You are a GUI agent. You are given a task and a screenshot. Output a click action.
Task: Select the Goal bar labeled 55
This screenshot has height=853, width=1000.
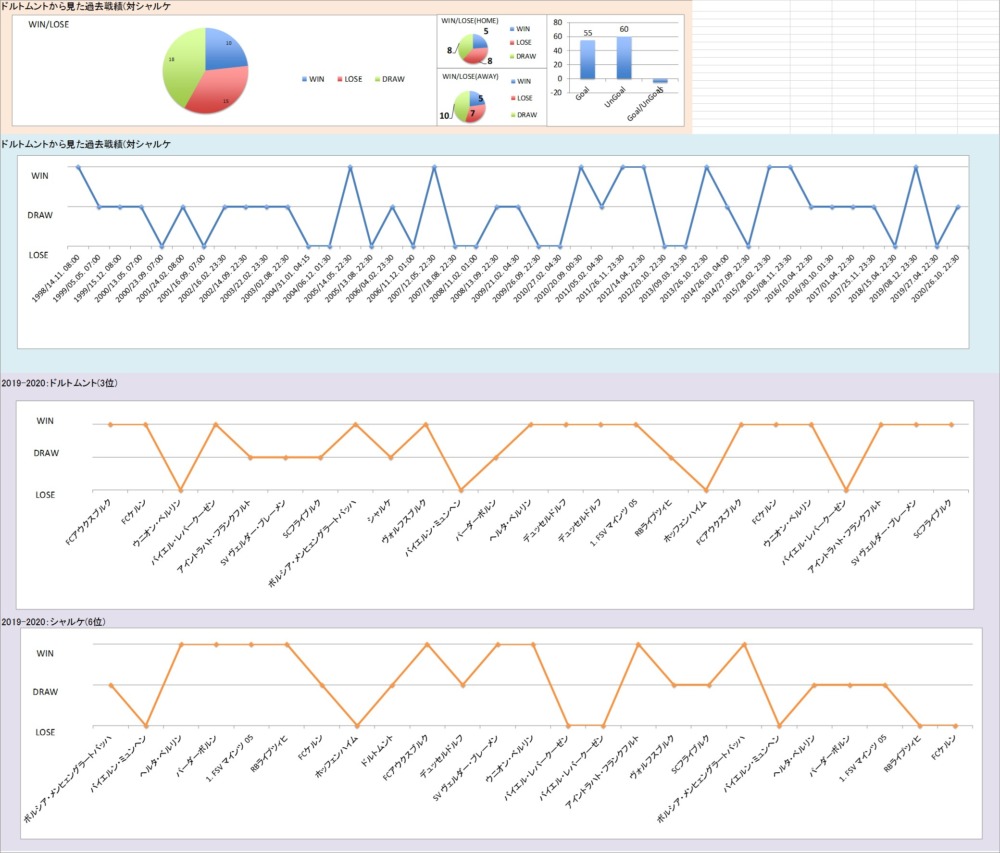[587, 59]
